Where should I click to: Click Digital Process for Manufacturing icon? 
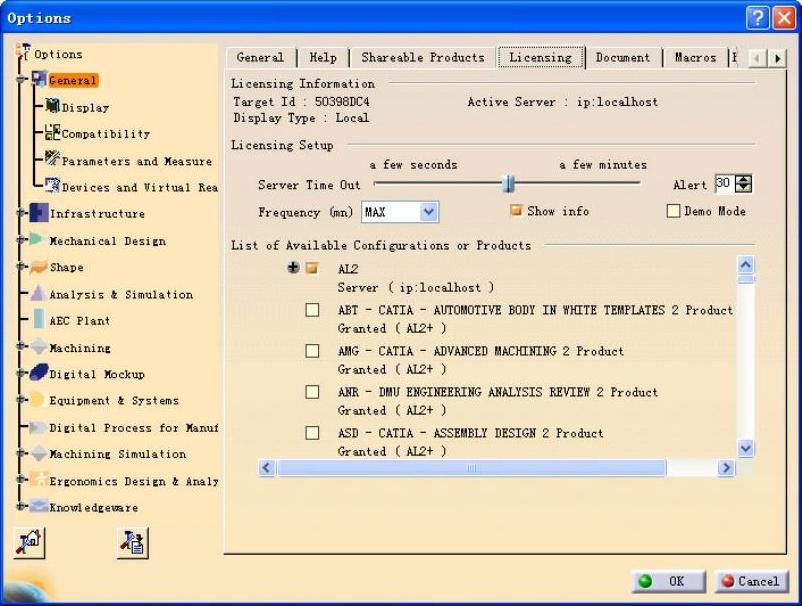38,427
